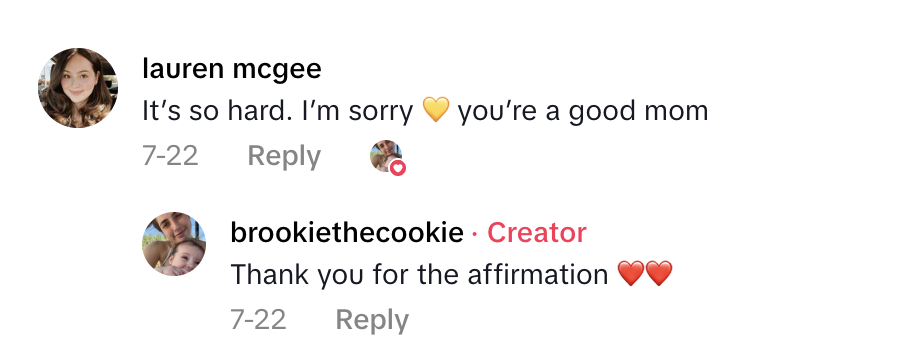
Task: Reply to brookiethecookie's comment
Action: pyautogui.click(x=372, y=320)
